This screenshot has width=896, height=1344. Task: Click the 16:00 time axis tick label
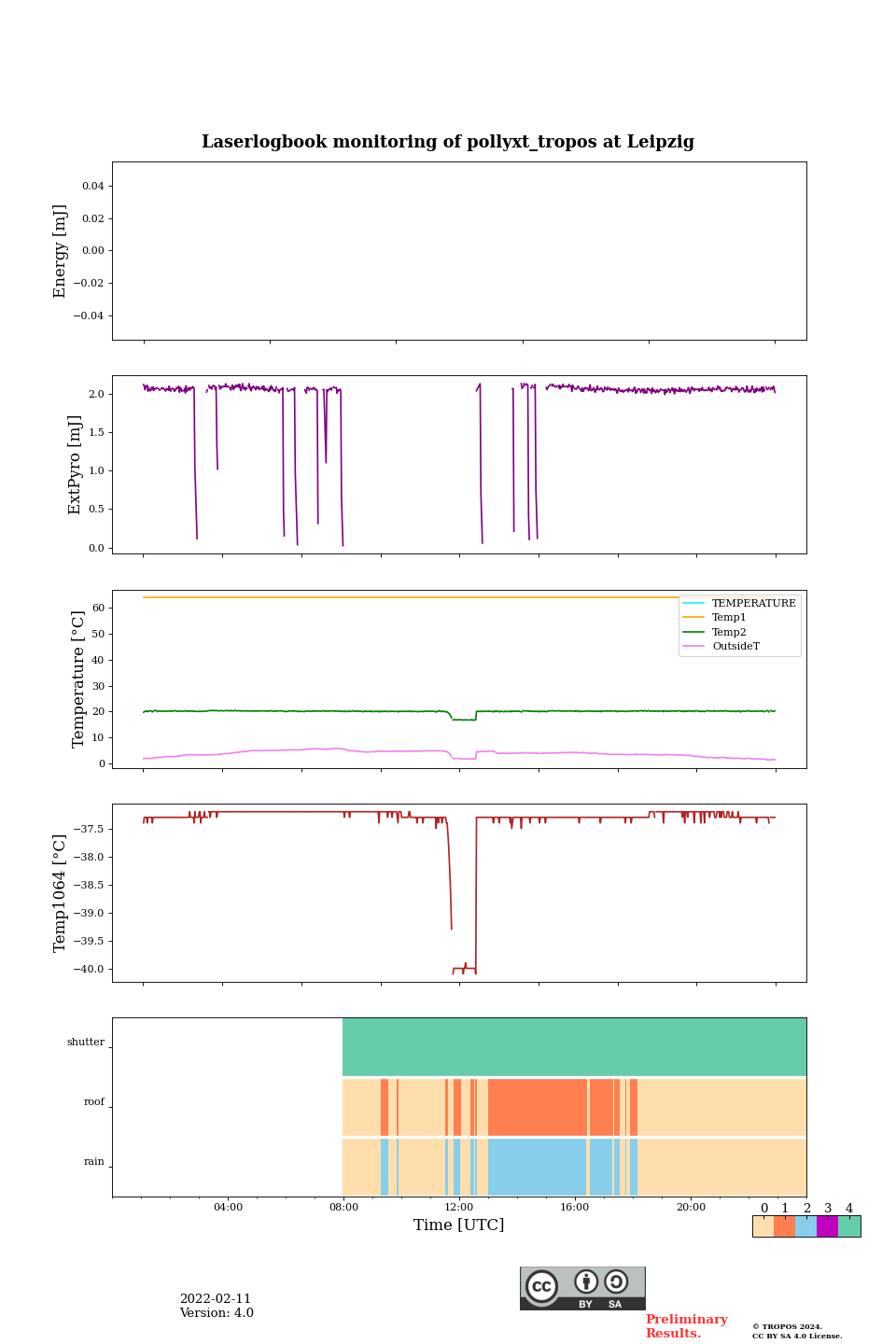(x=575, y=1207)
